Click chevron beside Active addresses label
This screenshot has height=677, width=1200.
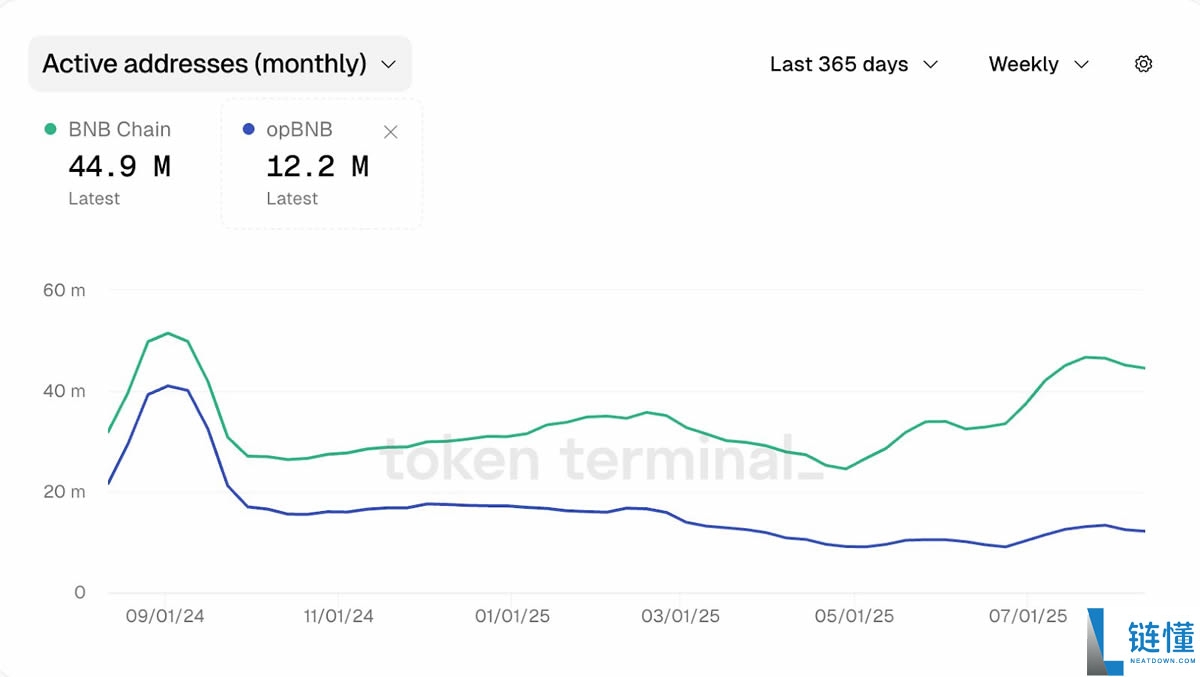click(388, 64)
